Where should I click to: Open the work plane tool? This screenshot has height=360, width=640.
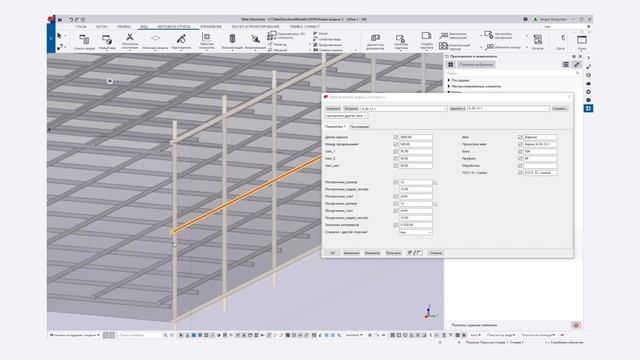207,37
